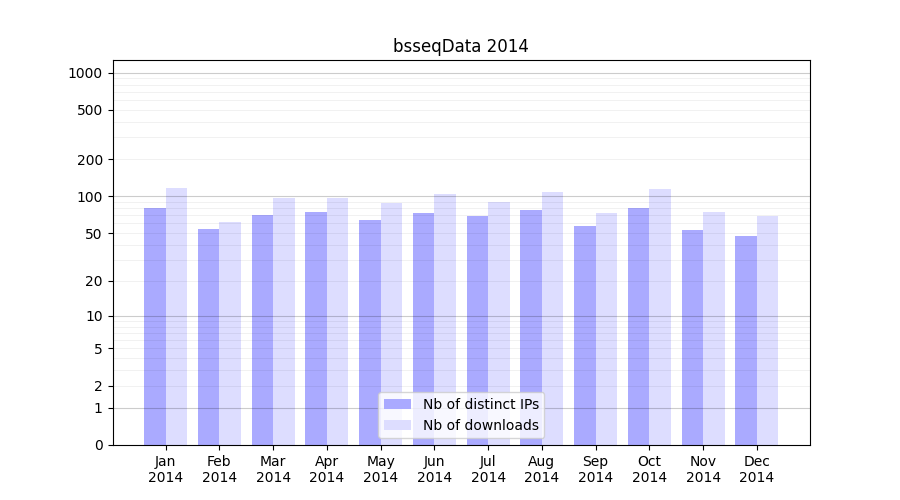
Task: Select the Nb of distinct IPs legend label
Action: coord(480,404)
